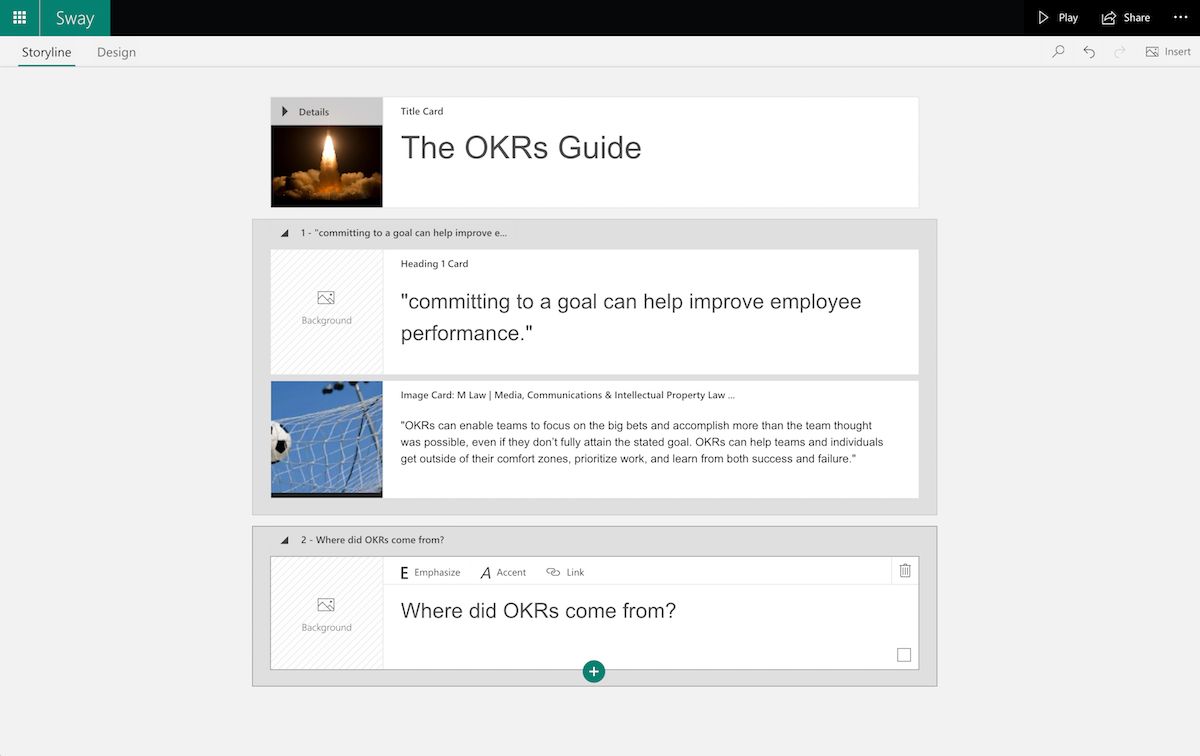
Task: Apply Accent formatting to heading
Action: tap(503, 573)
